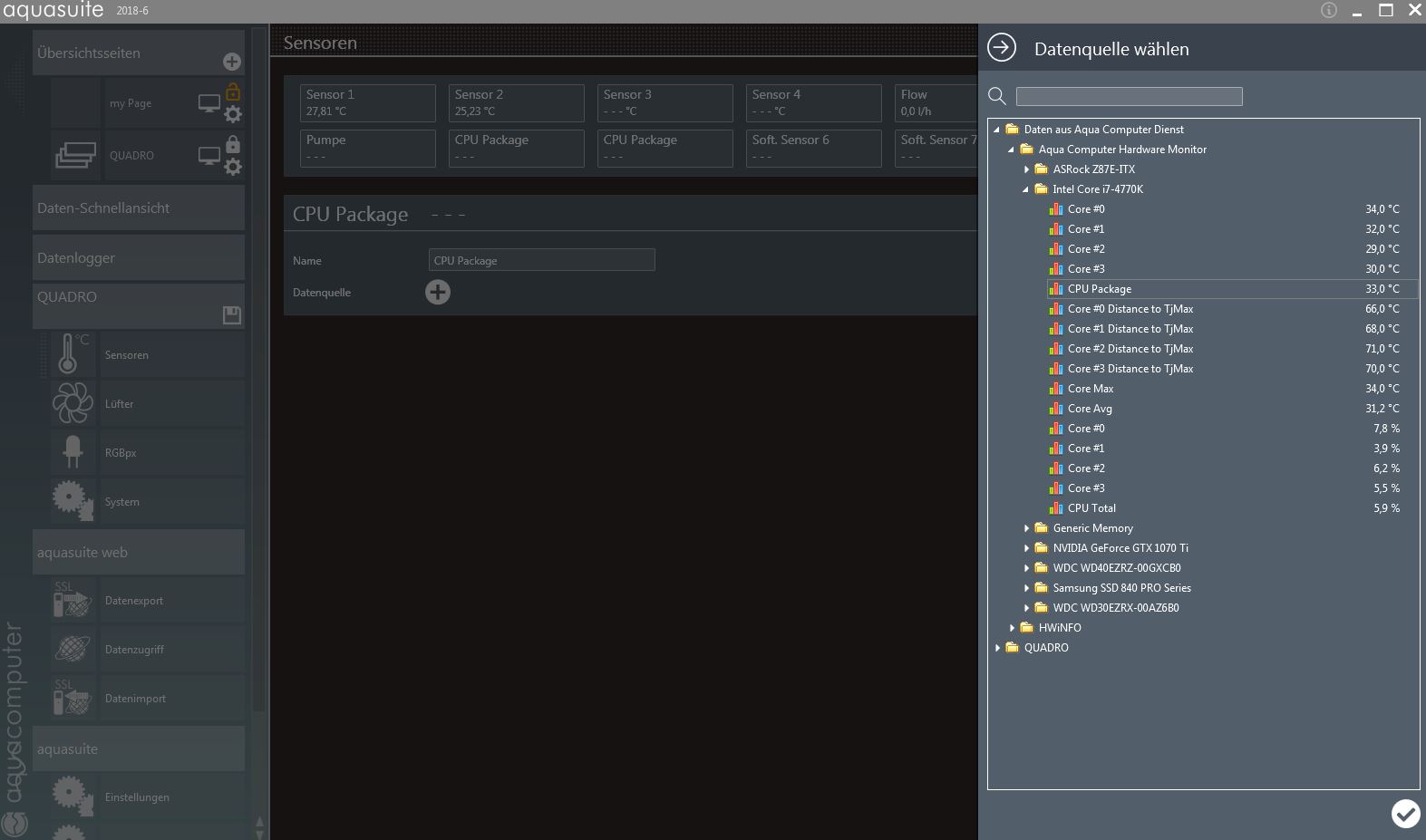Open the Datenlogger section

tap(138, 258)
